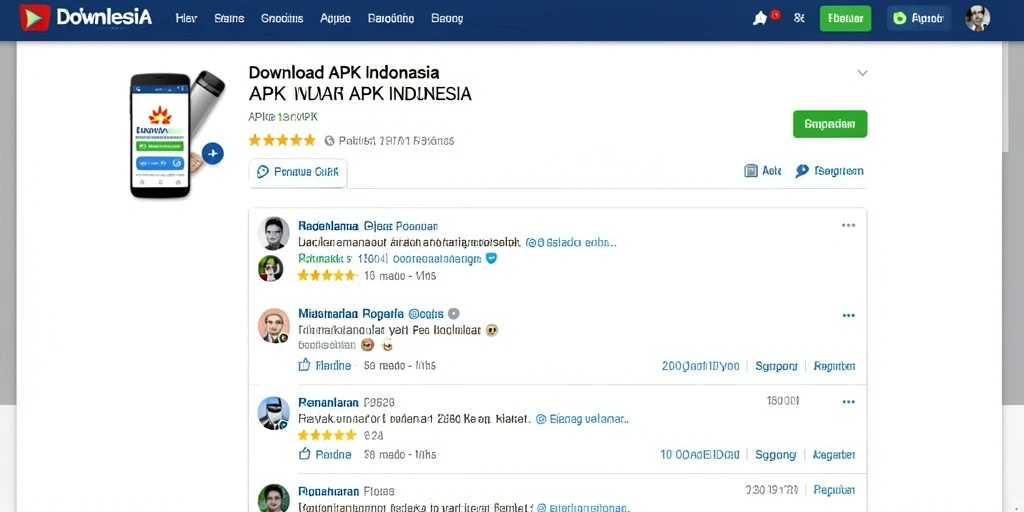Open Renanlaran reviewer avatar
Viewport: 1024px width, 512px height.
273,413
